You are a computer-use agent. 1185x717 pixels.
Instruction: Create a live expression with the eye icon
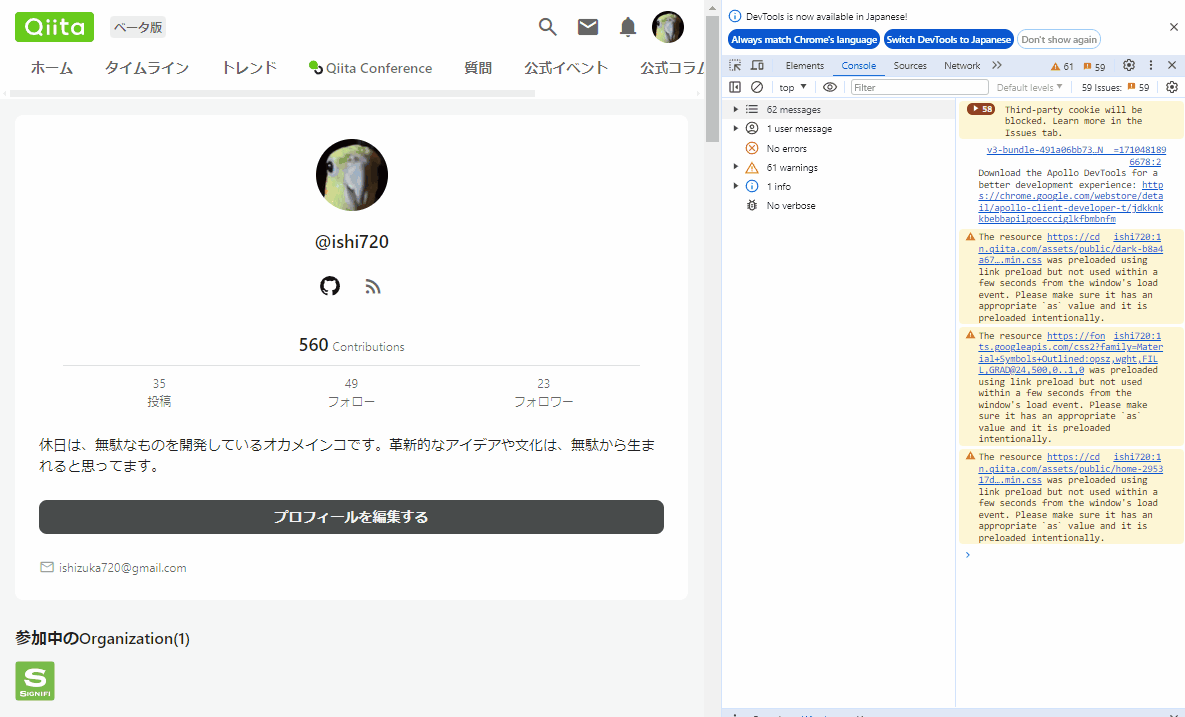(830, 87)
